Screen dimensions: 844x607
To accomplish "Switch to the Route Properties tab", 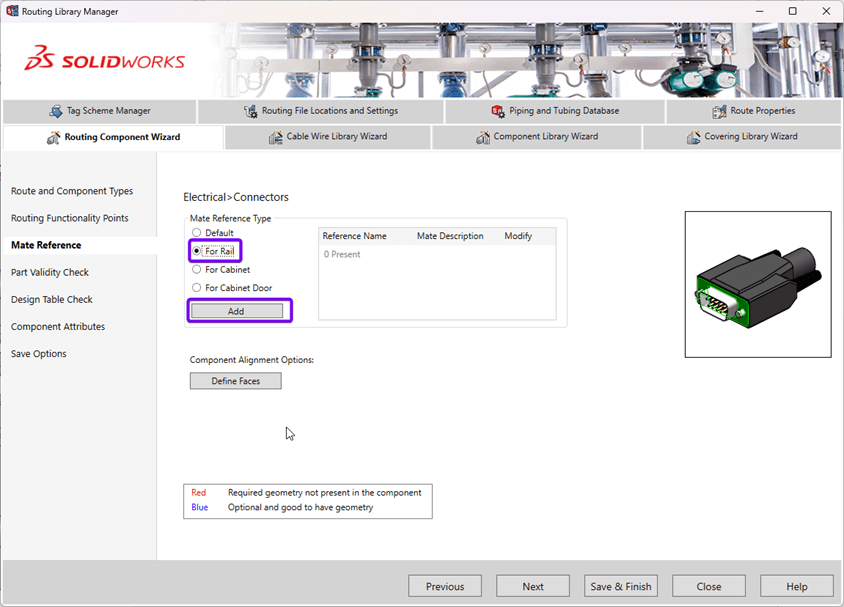I will 754,111.
